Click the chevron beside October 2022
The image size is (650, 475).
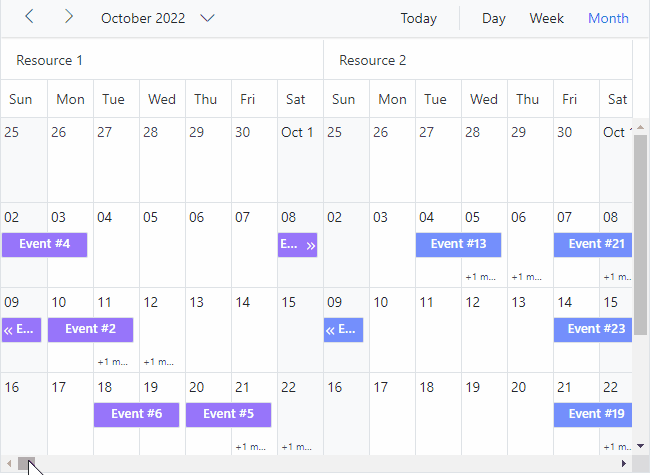point(208,18)
